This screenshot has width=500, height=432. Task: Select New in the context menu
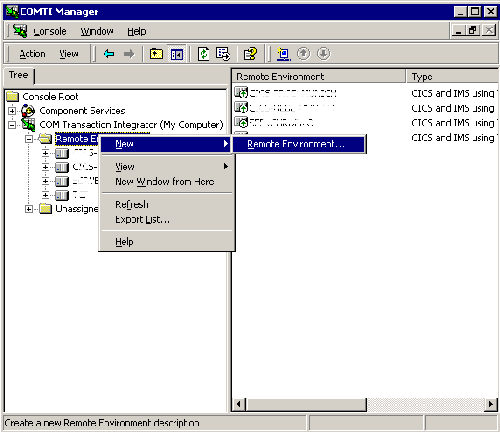166,144
